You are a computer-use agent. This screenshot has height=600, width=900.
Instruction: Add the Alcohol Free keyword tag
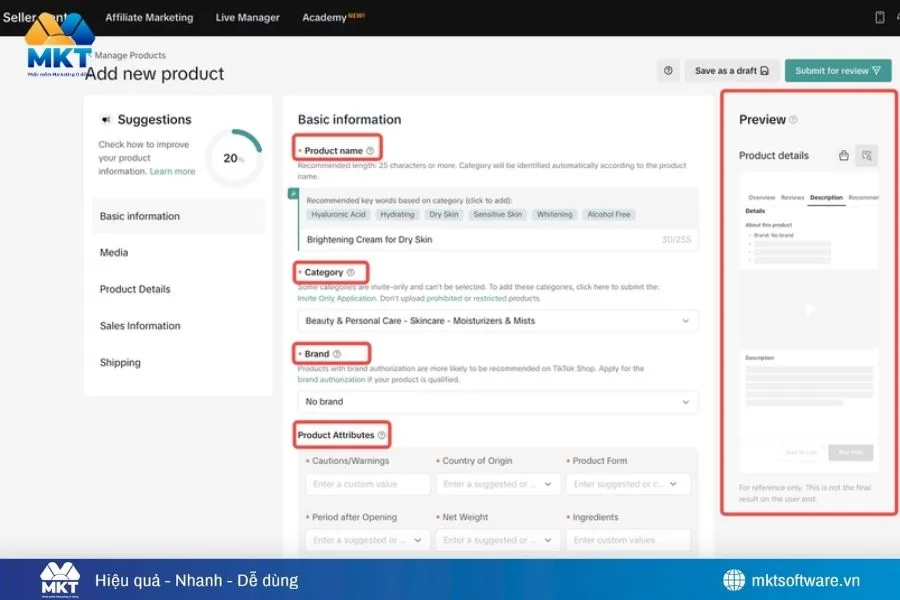tap(609, 214)
